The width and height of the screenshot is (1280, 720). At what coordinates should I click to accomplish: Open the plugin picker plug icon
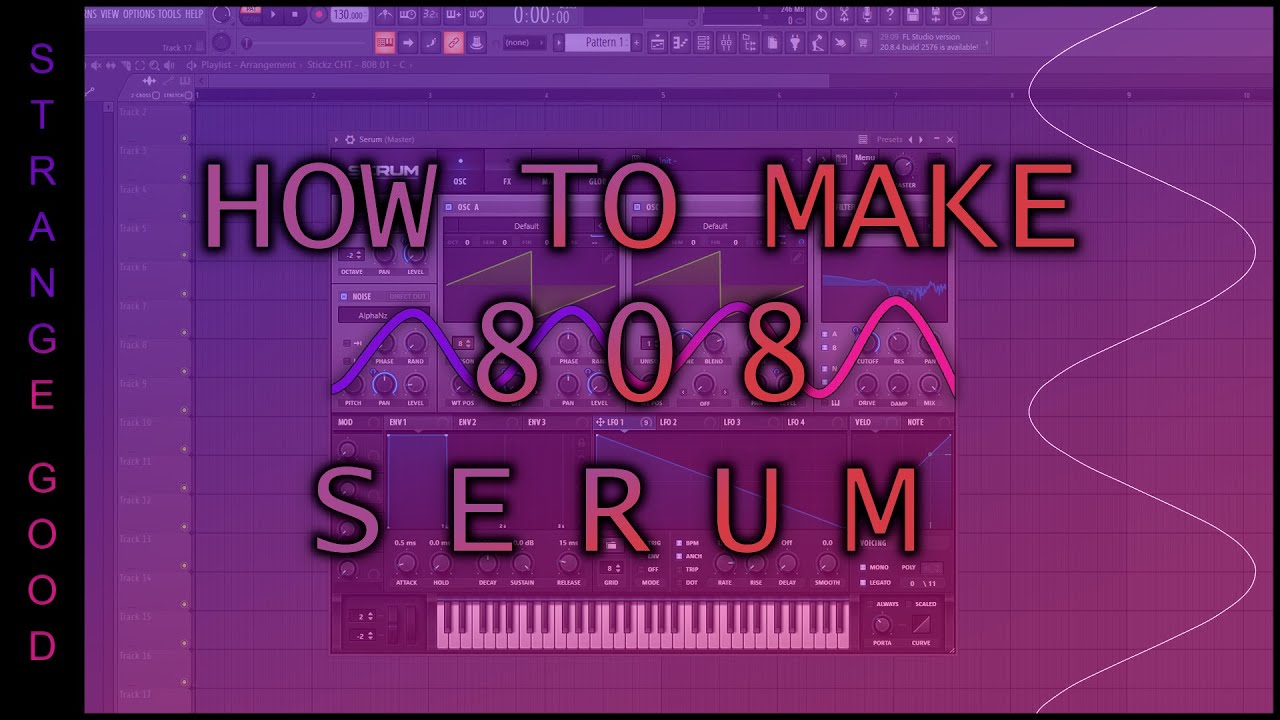795,43
